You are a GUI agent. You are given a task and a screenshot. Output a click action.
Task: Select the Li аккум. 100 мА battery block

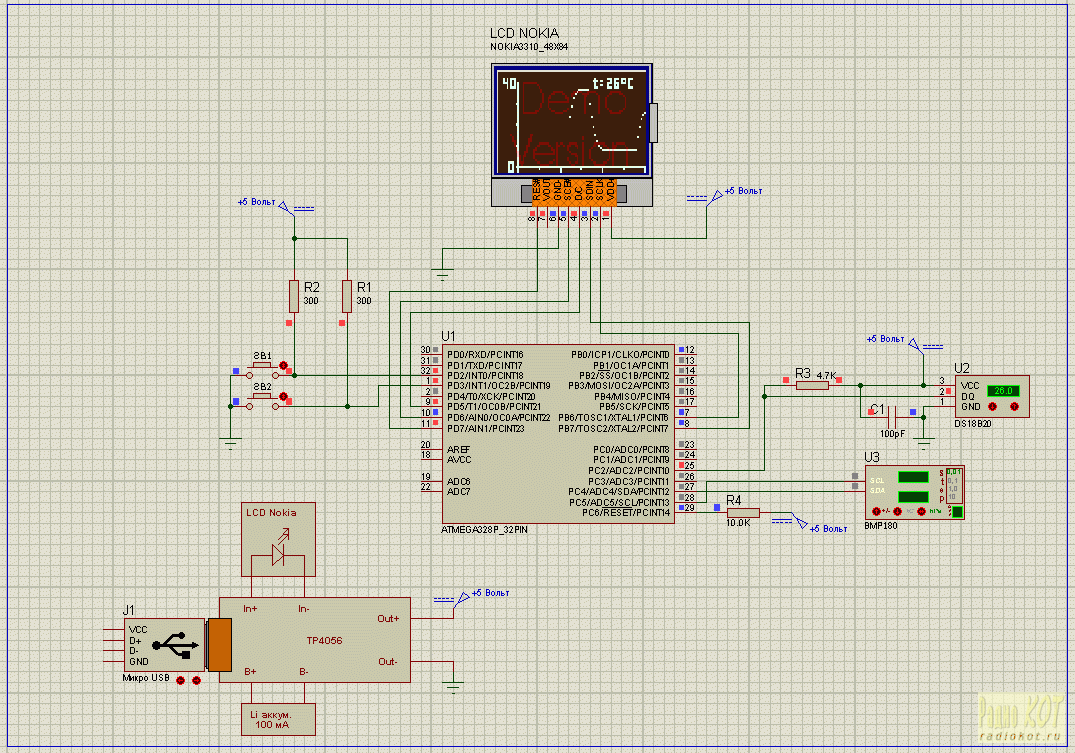[x=278, y=719]
